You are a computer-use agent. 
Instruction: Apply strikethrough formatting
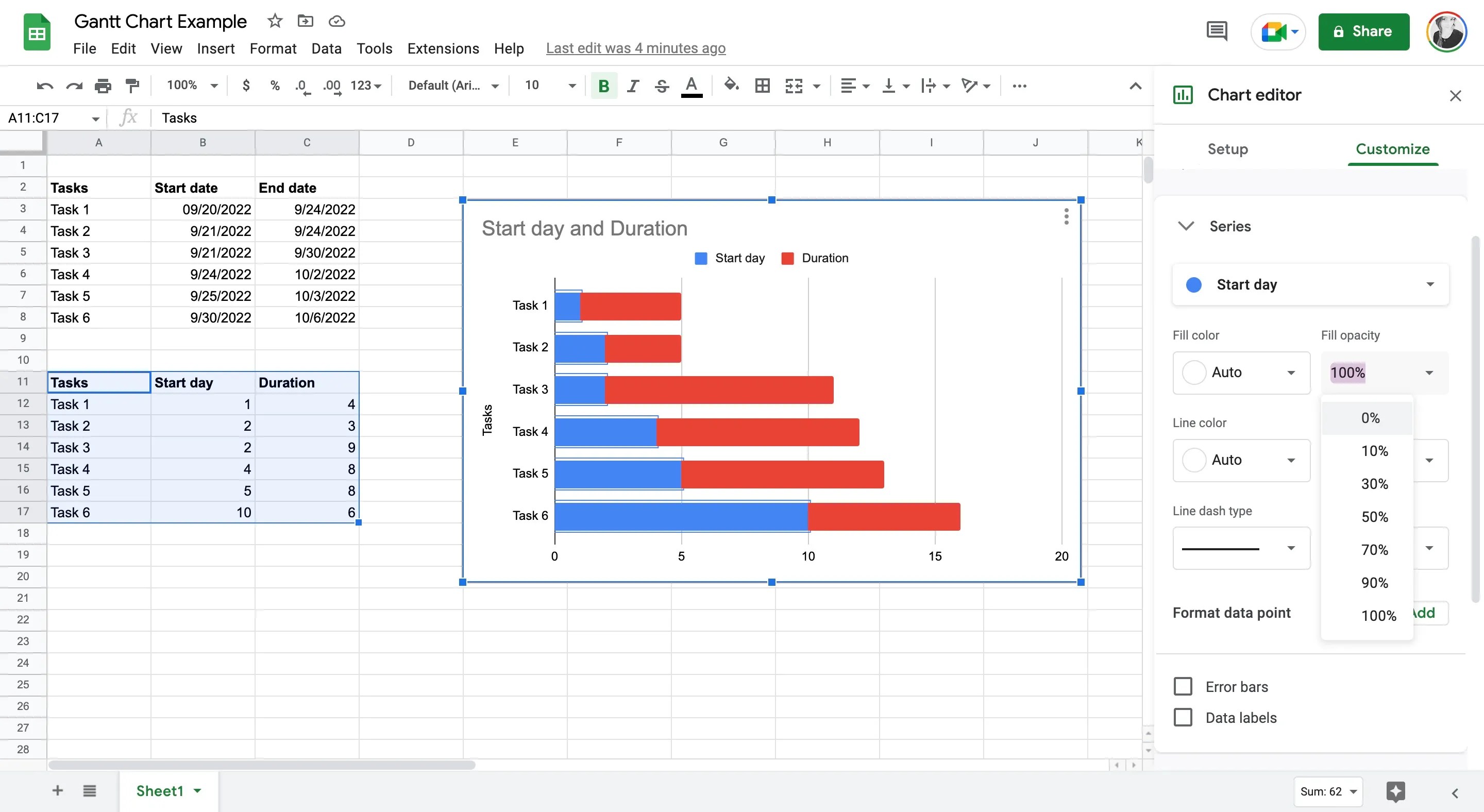tap(661, 85)
